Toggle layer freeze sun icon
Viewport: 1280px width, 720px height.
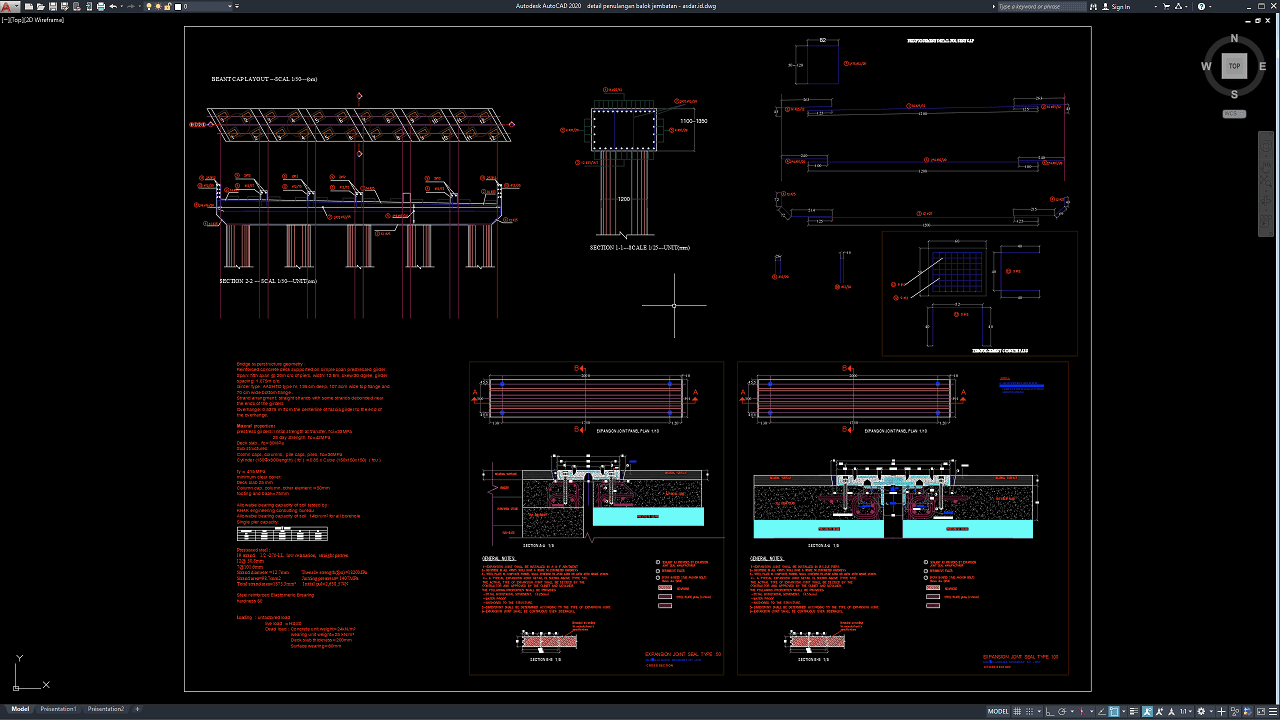(x=158, y=6)
